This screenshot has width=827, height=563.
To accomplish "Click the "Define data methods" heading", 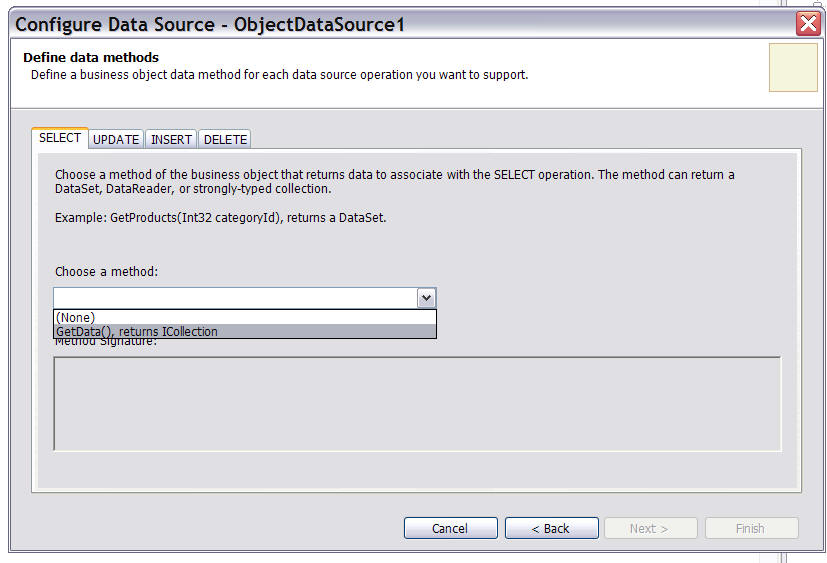I will (x=91, y=58).
